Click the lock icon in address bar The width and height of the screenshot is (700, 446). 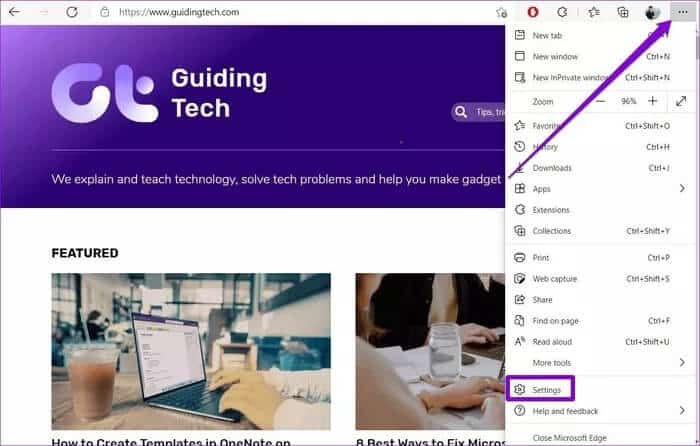point(104,12)
